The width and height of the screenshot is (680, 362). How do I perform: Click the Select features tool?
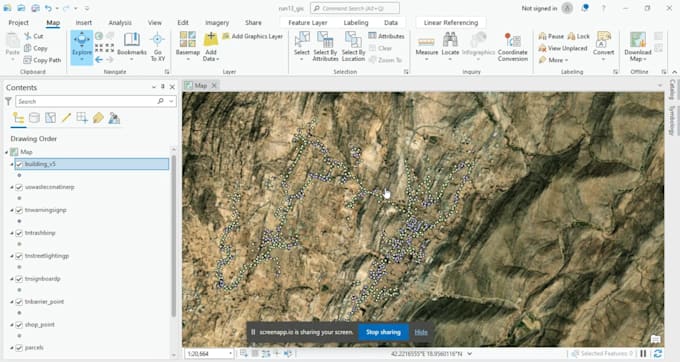tap(301, 47)
